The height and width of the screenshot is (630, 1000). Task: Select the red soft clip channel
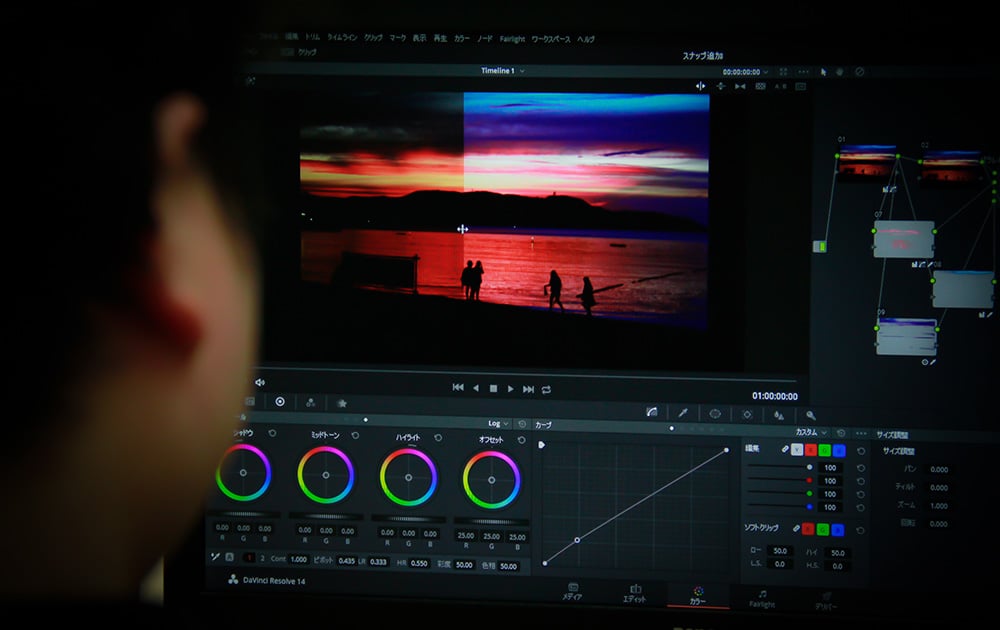(x=808, y=529)
